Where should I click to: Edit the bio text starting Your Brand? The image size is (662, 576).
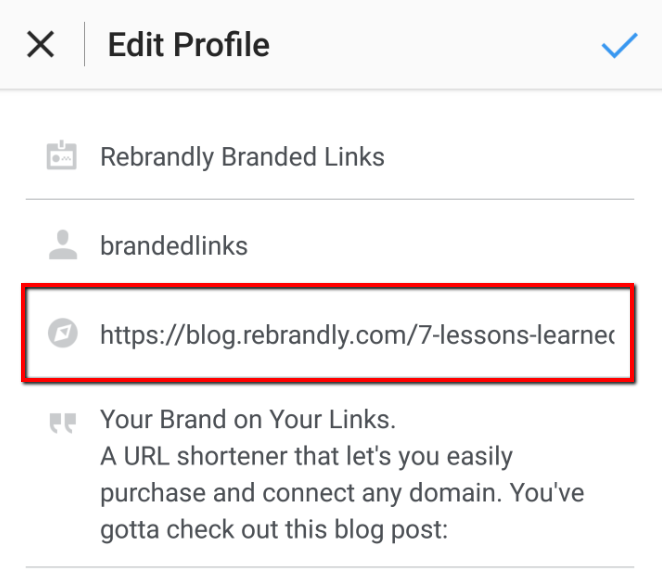pyautogui.click(x=342, y=474)
